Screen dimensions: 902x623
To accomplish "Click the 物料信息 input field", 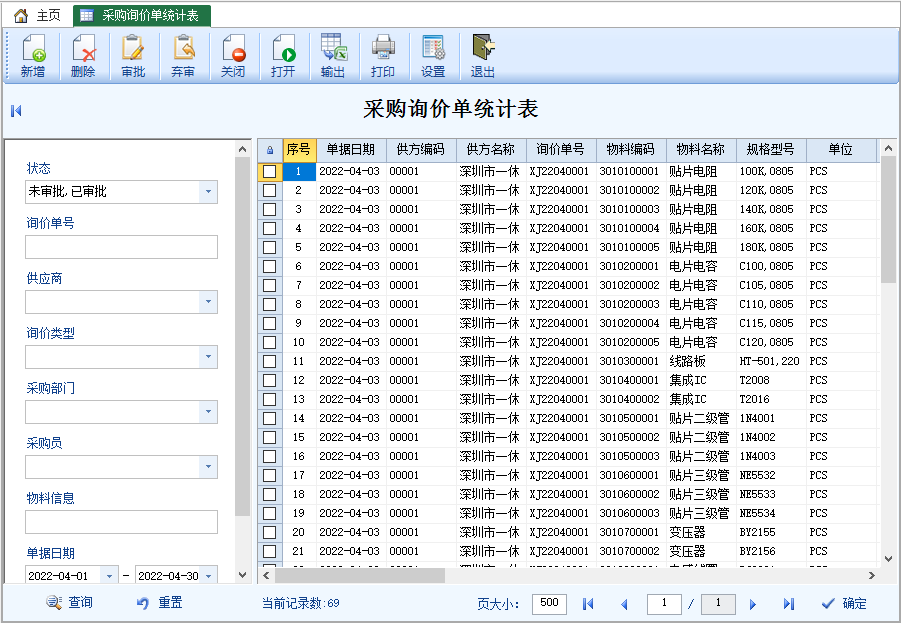I will [121, 522].
